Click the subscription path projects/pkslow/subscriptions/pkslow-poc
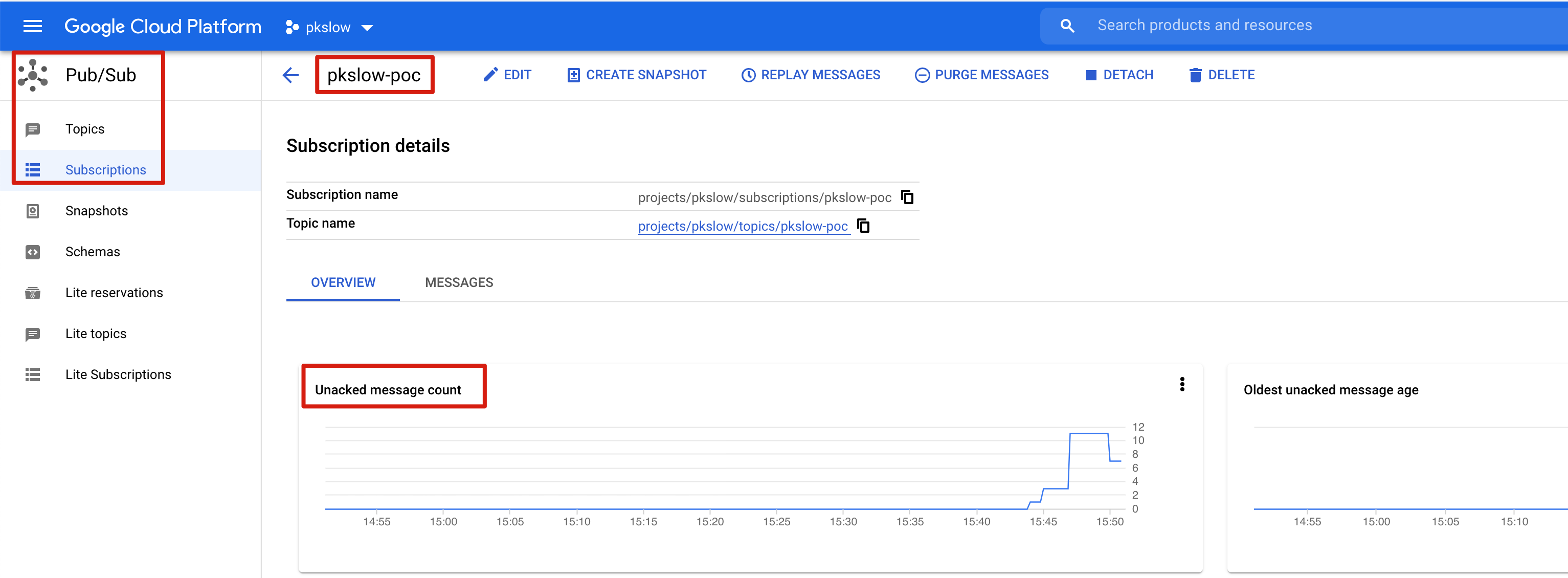Image resolution: width=1568 pixels, height=578 pixels. [x=765, y=197]
